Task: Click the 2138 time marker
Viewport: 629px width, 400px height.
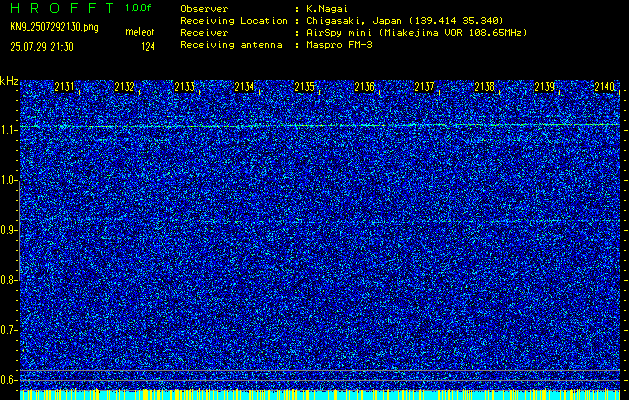Action: [x=484, y=87]
